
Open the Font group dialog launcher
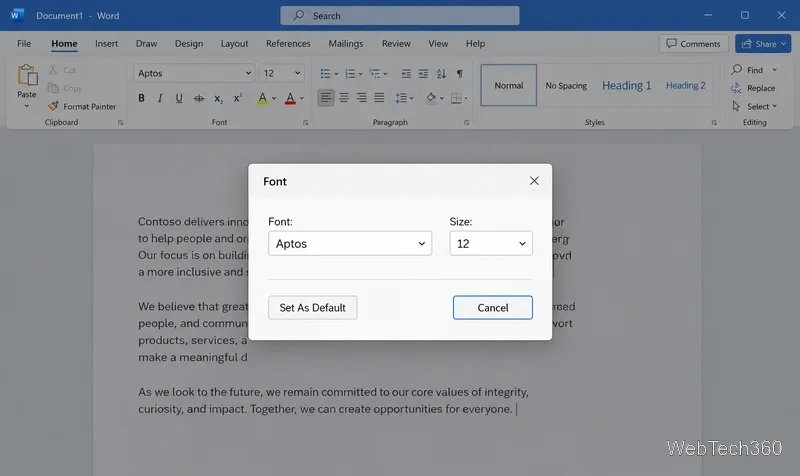tap(306, 122)
